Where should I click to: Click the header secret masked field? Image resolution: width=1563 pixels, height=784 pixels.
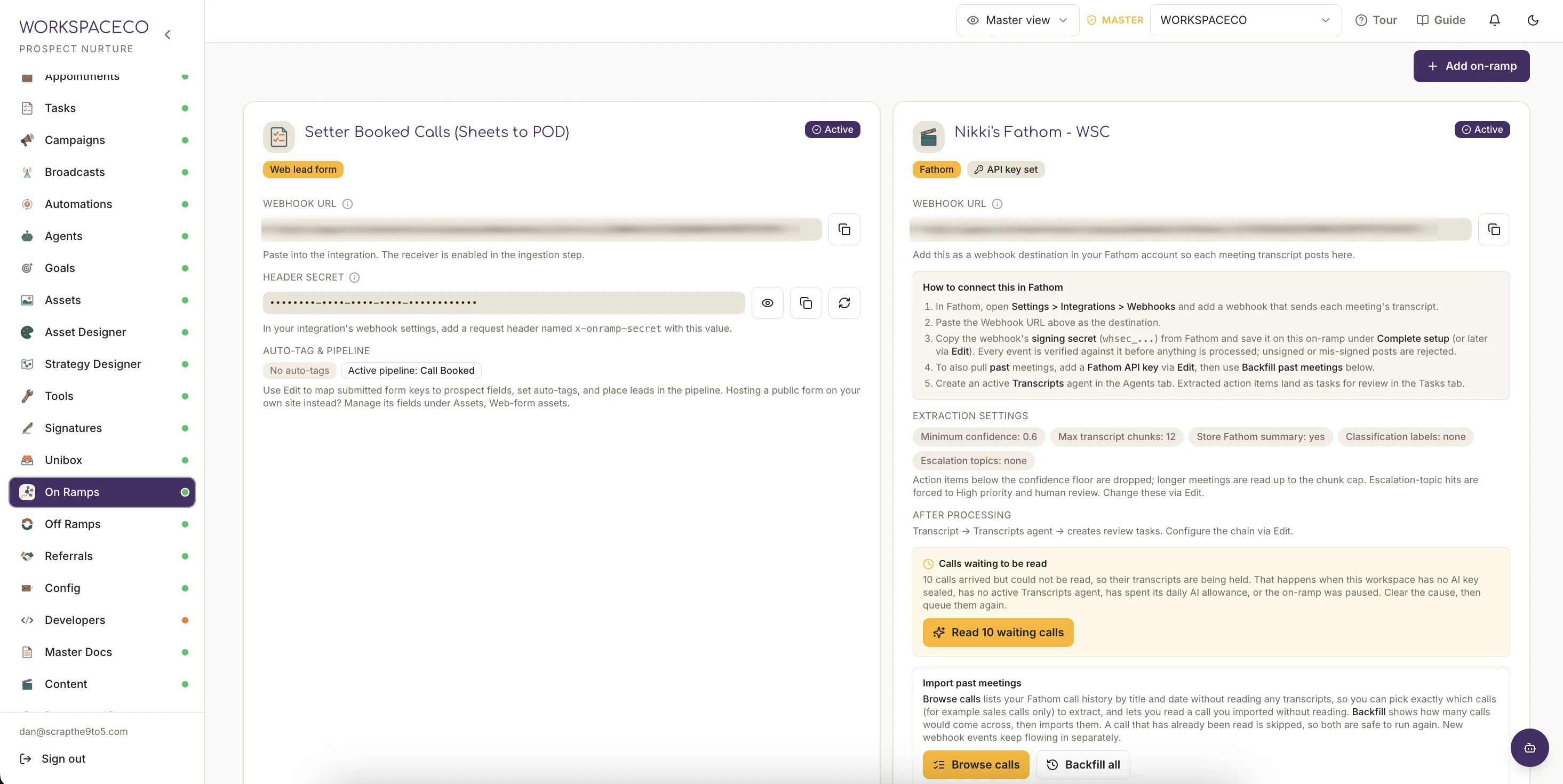[504, 303]
